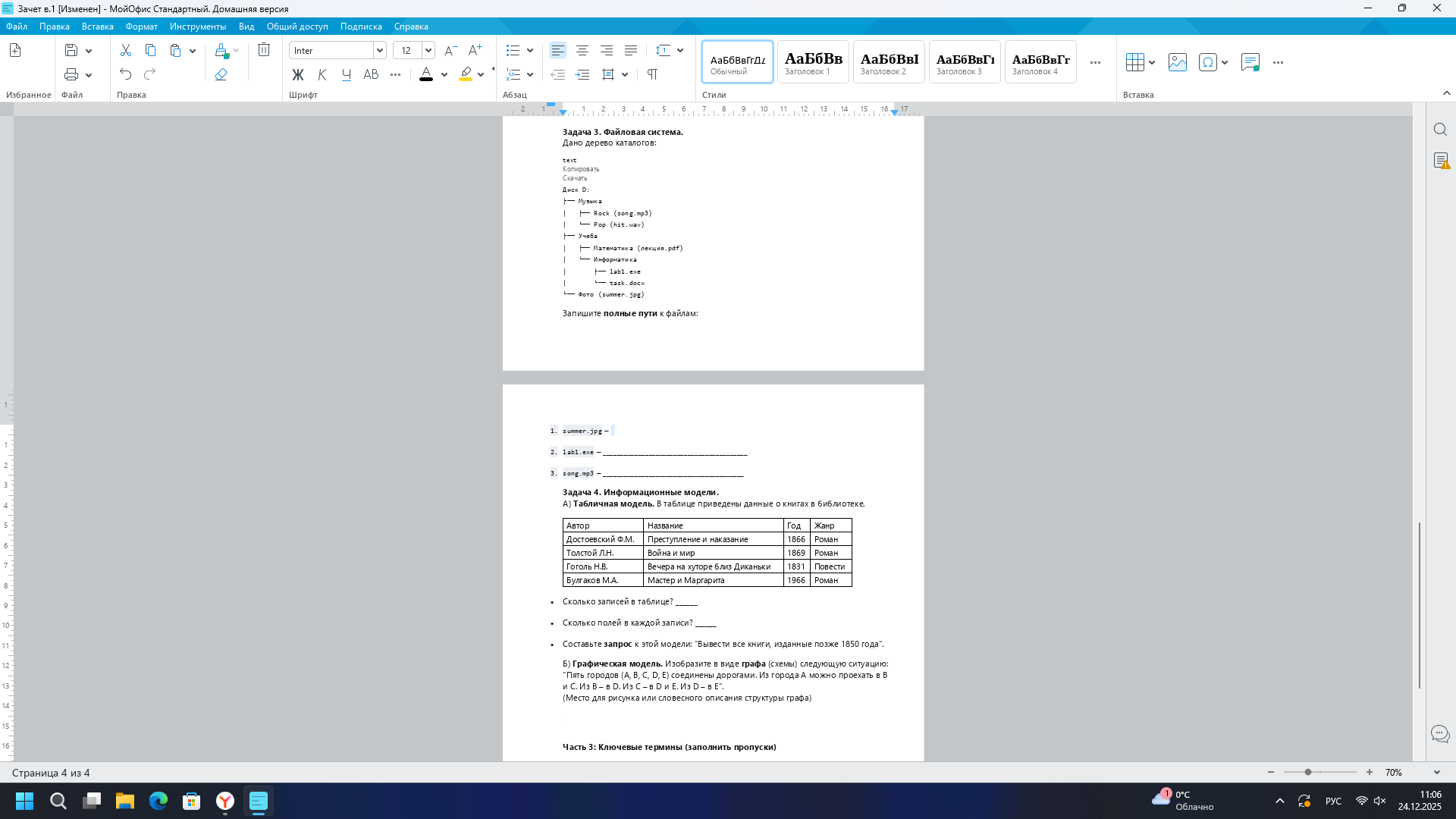Toggle italic formatting К button

[322, 74]
